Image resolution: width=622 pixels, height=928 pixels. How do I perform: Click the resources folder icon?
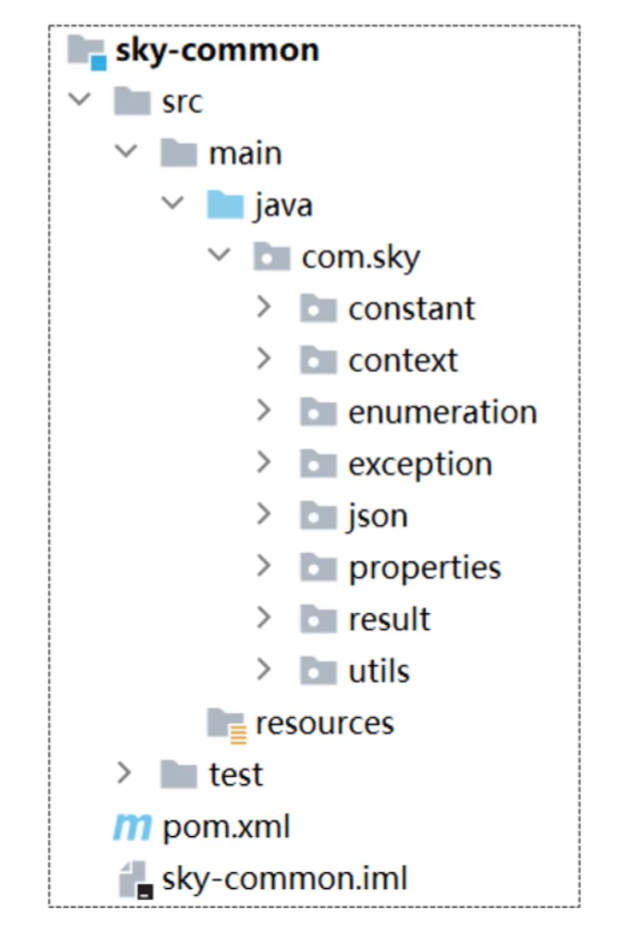[x=226, y=724]
